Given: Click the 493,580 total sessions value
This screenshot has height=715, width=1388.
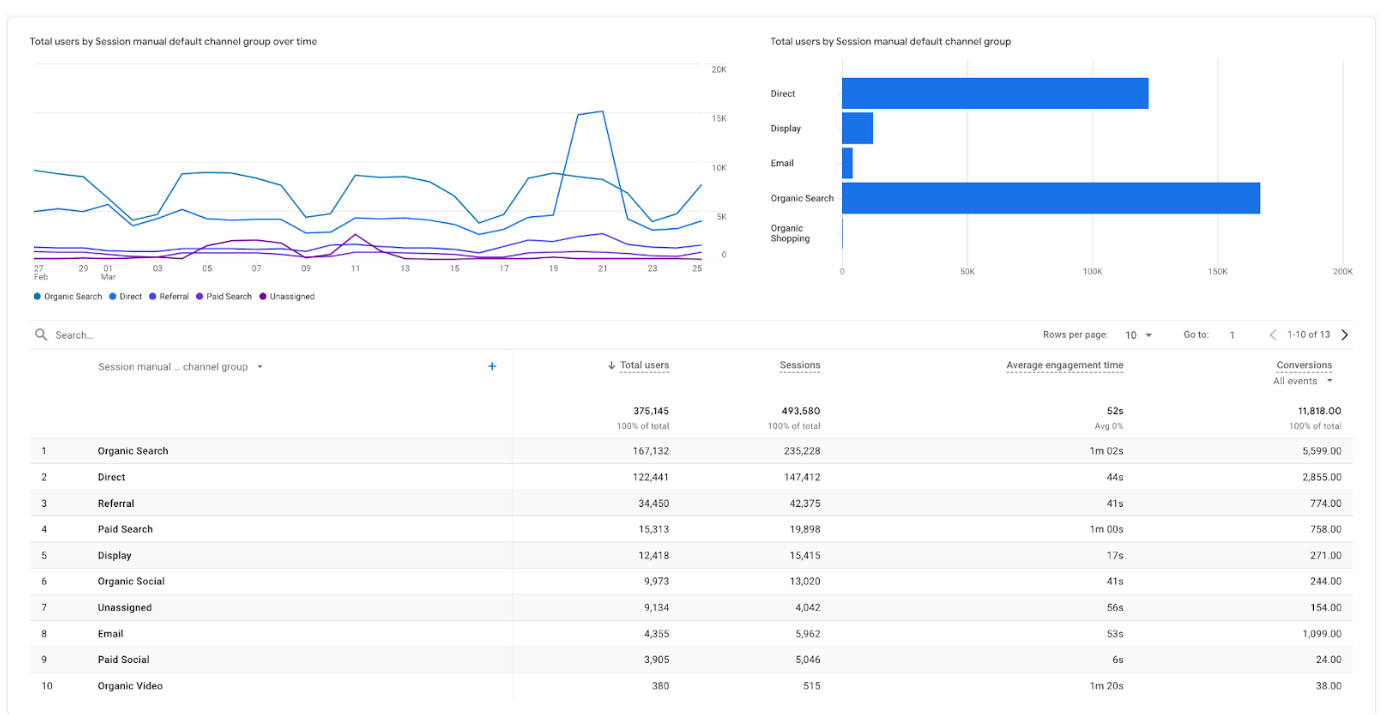Looking at the screenshot, I should click(801, 411).
